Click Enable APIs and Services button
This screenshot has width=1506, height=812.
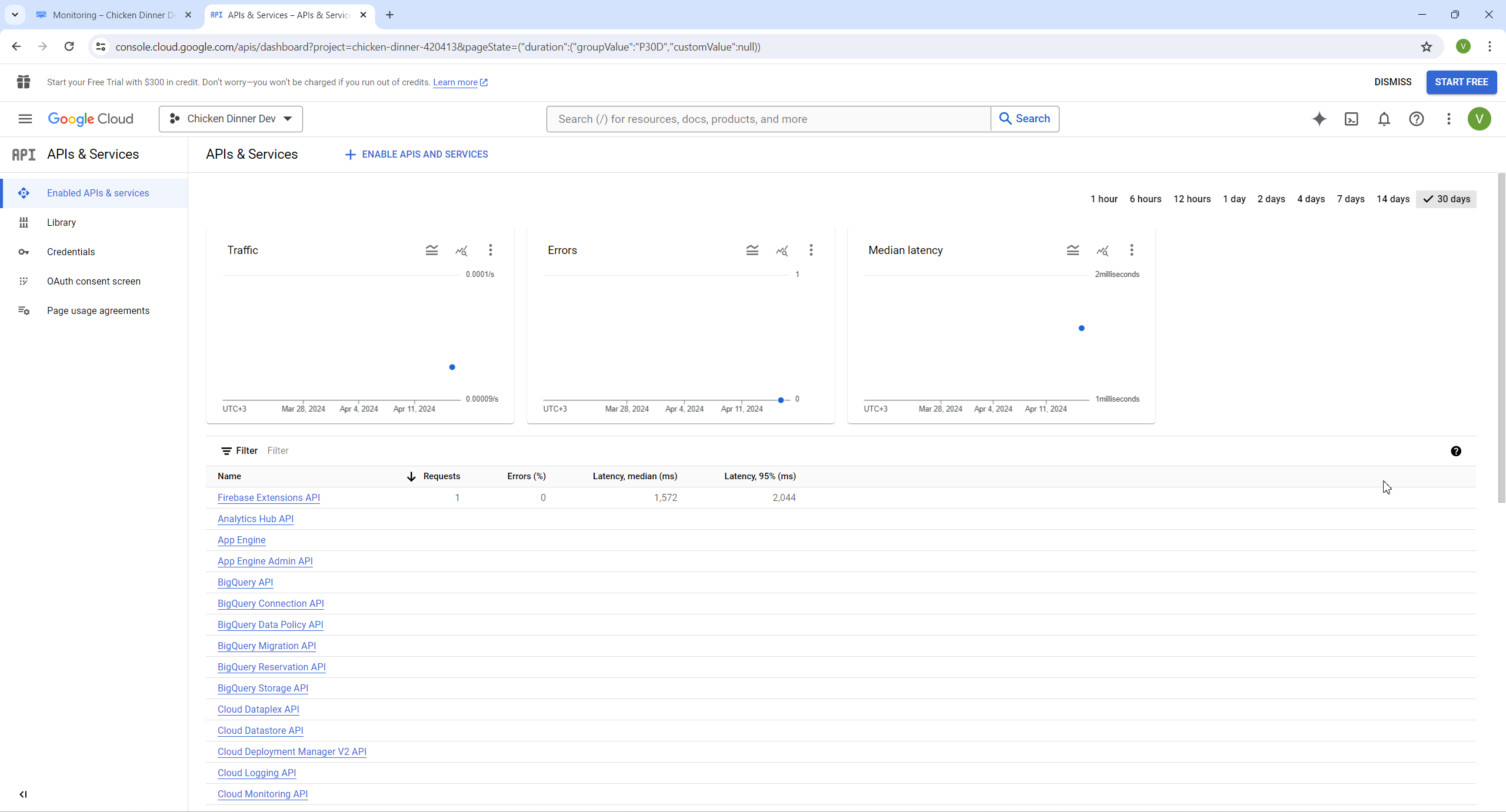pos(417,154)
